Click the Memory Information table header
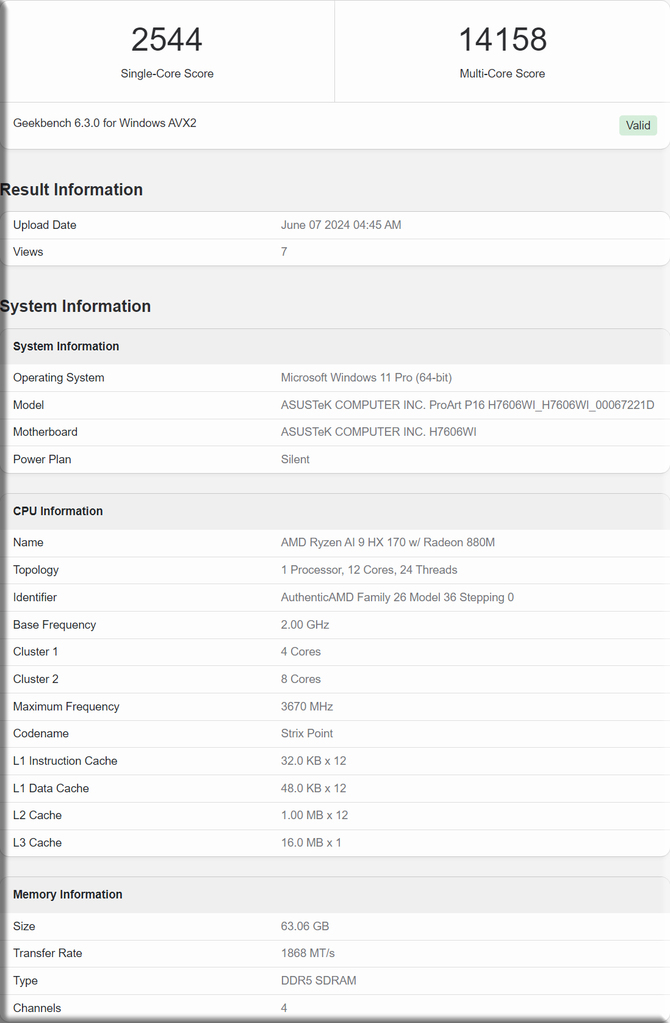The width and height of the screenshot is (670, 1023). pyautogui.click(x=67, y=894)
